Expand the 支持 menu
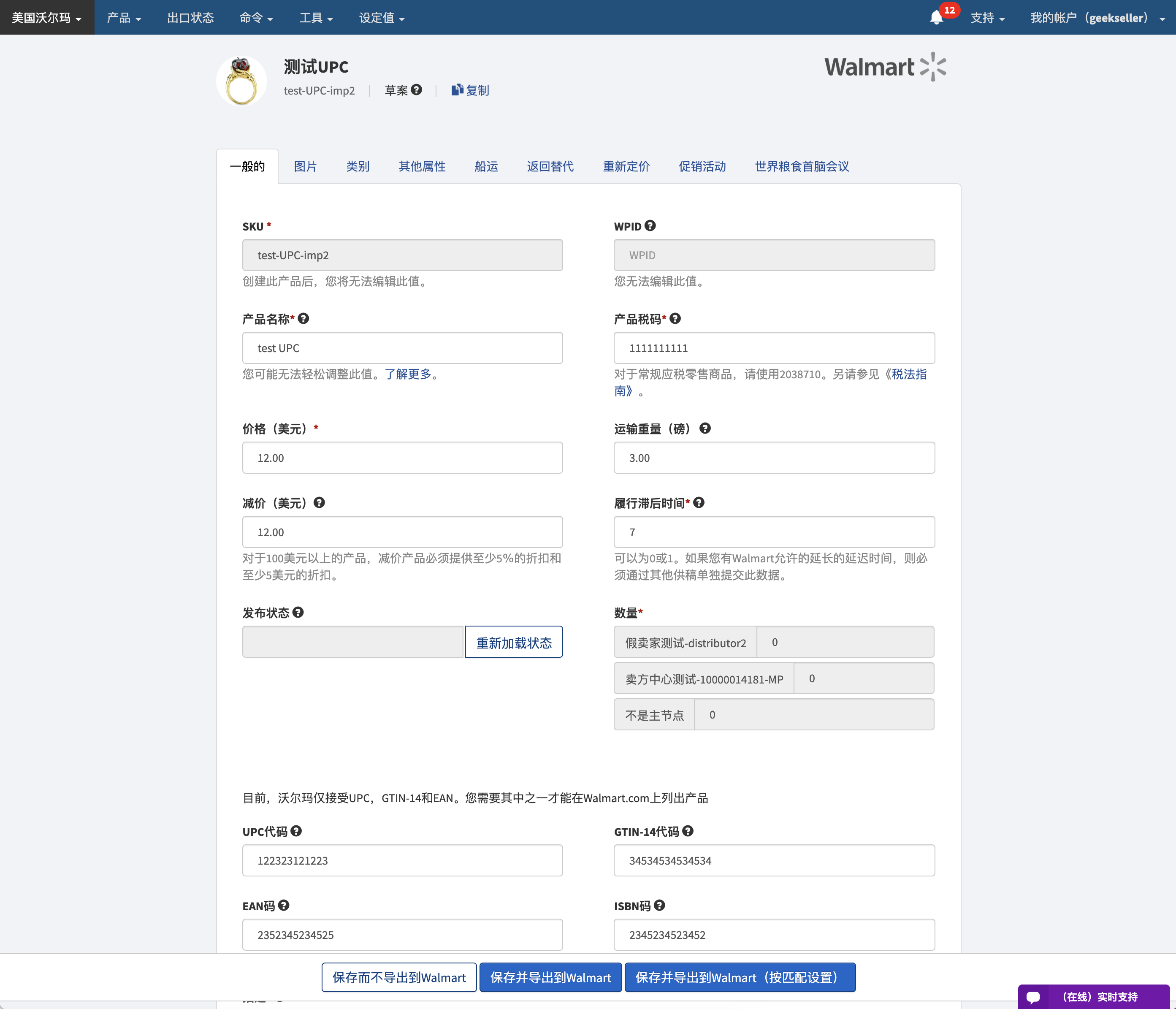 [x=988, y=18]
